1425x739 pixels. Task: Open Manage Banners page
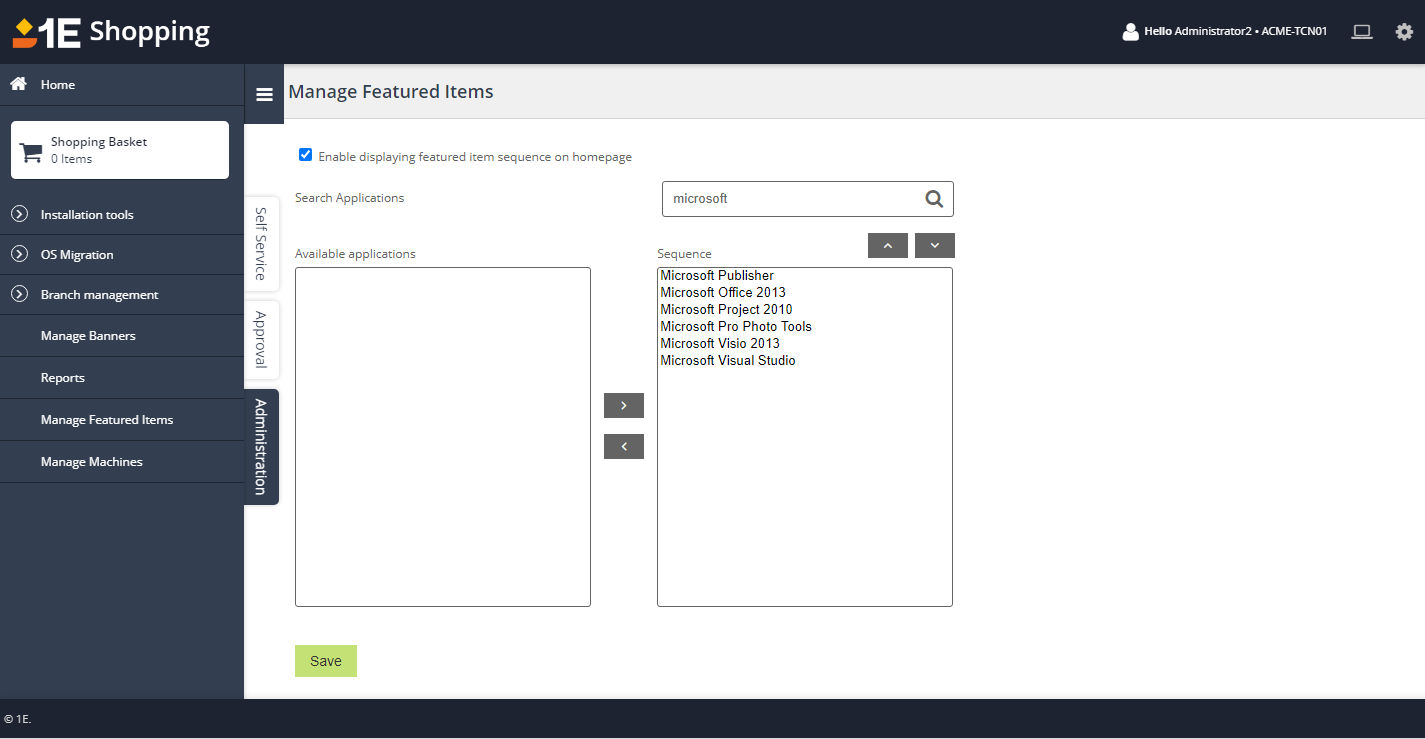click(x=88, y=336)
